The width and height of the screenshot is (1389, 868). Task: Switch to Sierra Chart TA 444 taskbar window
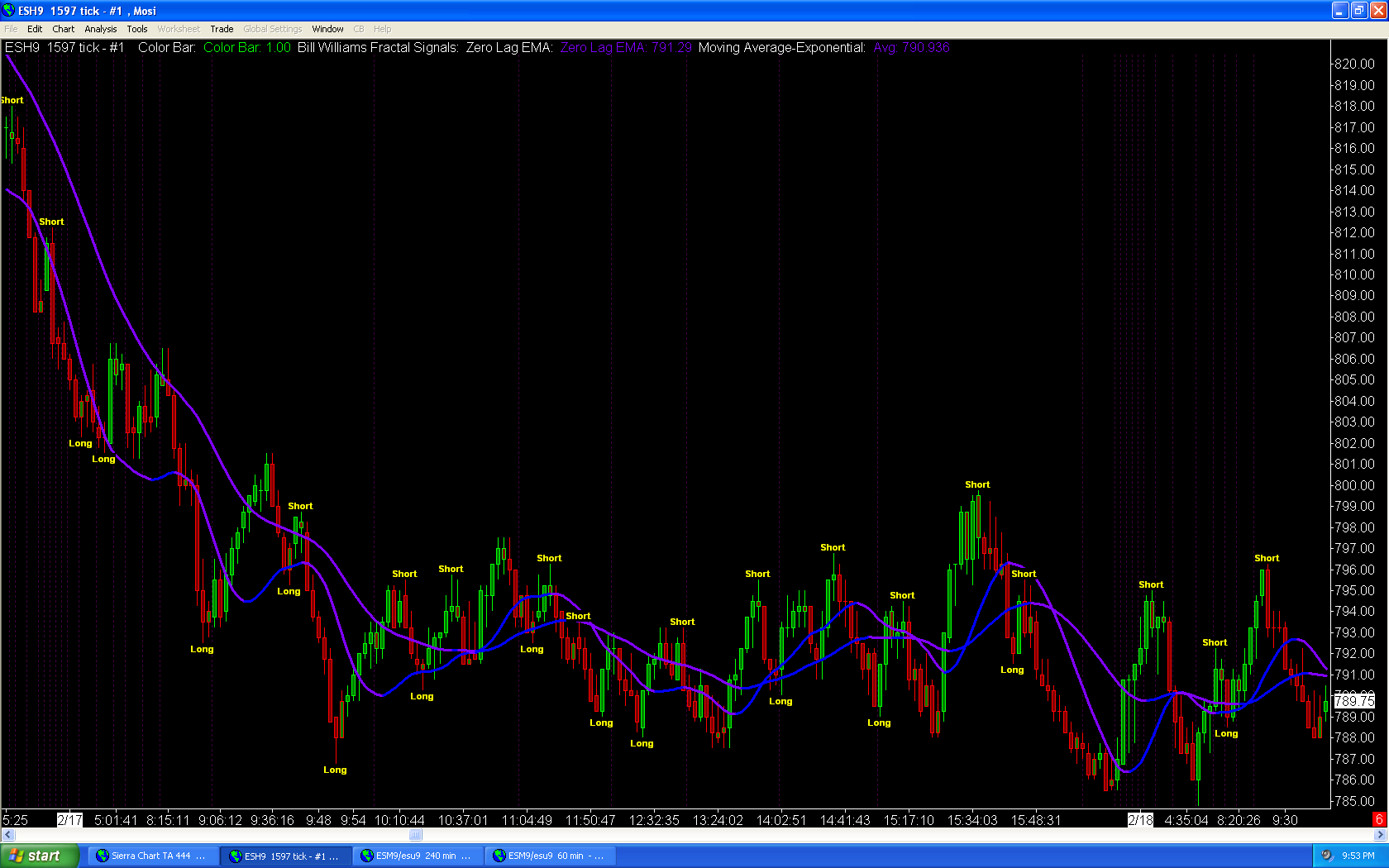[152, 856]
